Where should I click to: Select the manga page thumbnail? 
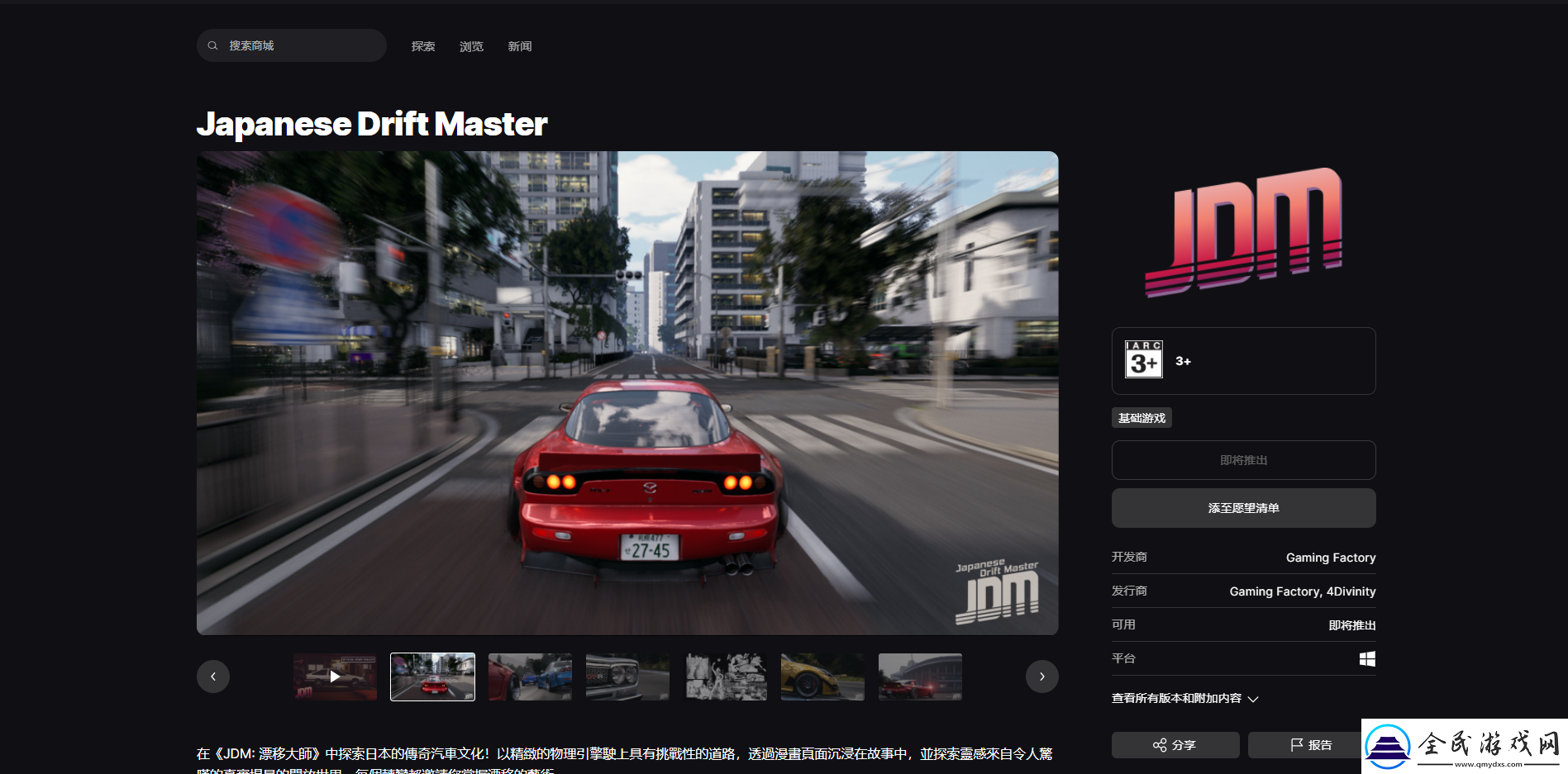tap(726, 677)
